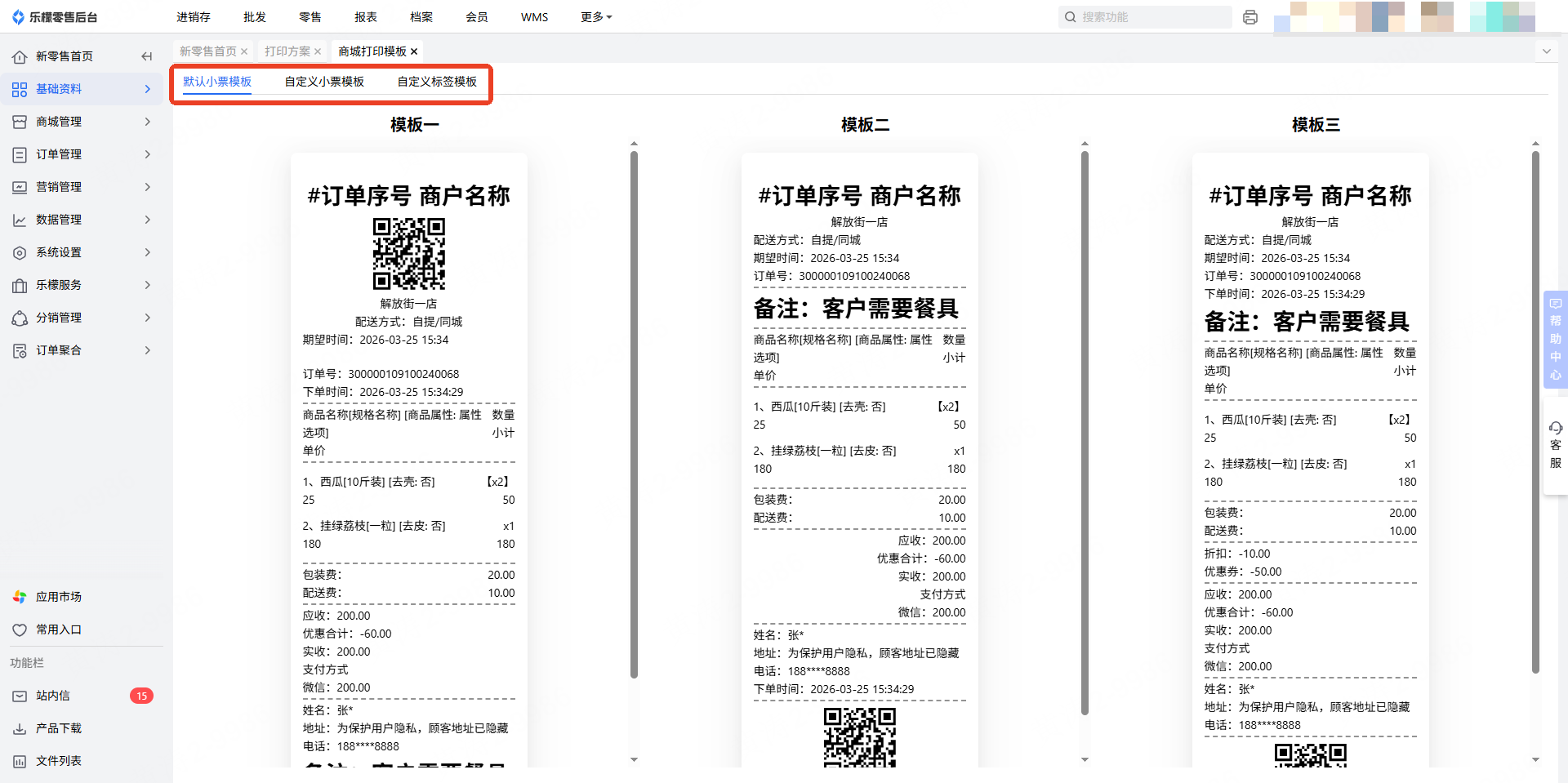
Task: Open 站内信 mail icon
Action: click(x=20, y=696)
